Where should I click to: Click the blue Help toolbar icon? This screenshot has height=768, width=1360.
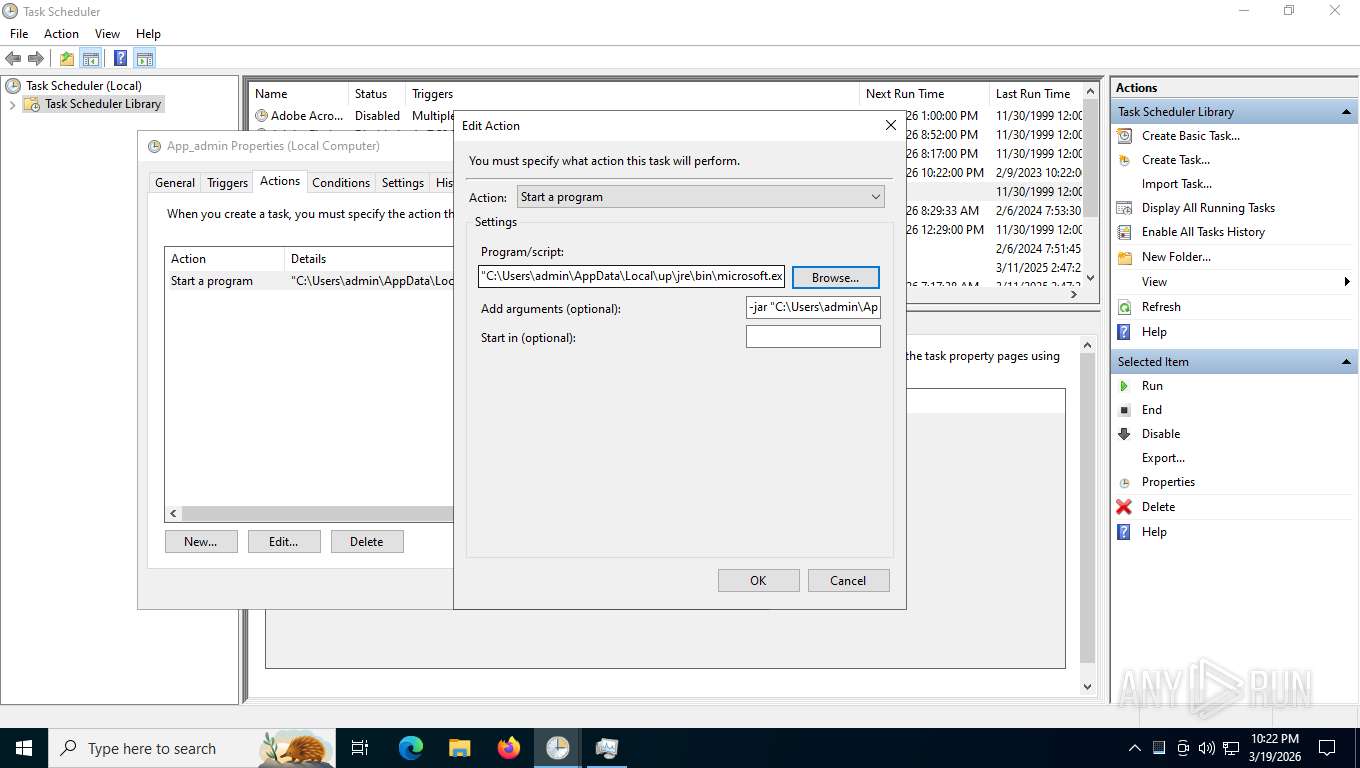point(120,58)
